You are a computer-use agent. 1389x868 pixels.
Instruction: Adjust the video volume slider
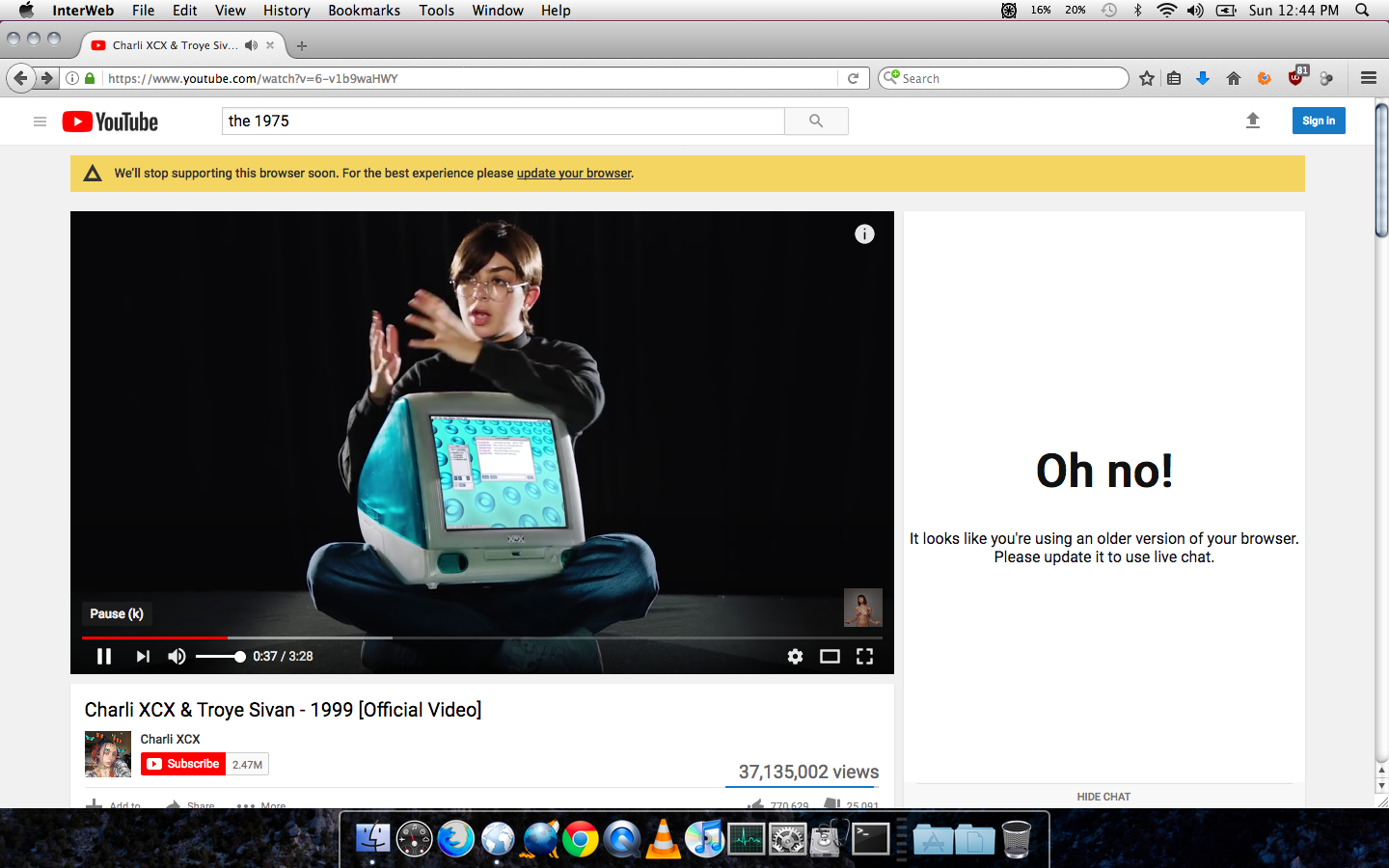click(220, 657)
